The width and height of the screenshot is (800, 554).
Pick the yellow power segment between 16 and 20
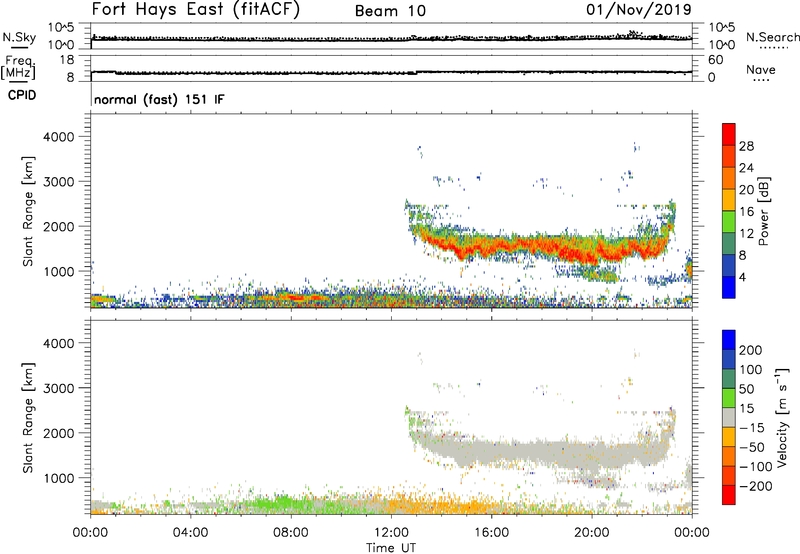(x=729, y=200)
